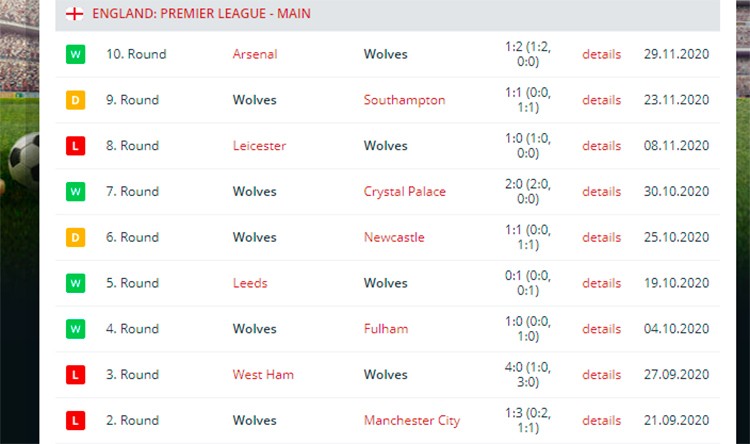The height and width of the screenshot is (444, 750).
Task: Click the green W badge for 10. Round
Action: (76, 54)
